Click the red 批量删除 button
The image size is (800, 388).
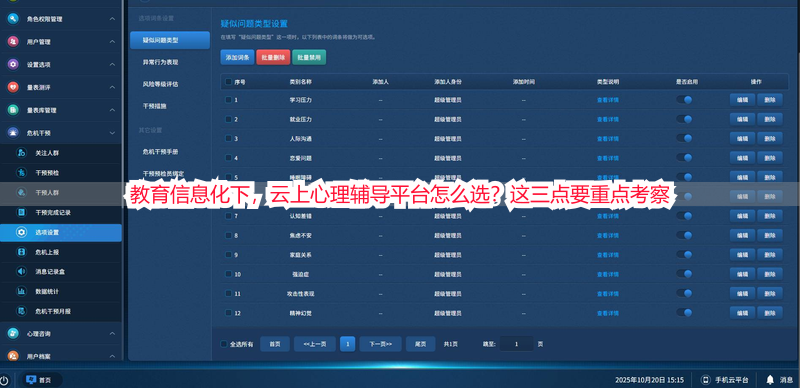[273, 57]
